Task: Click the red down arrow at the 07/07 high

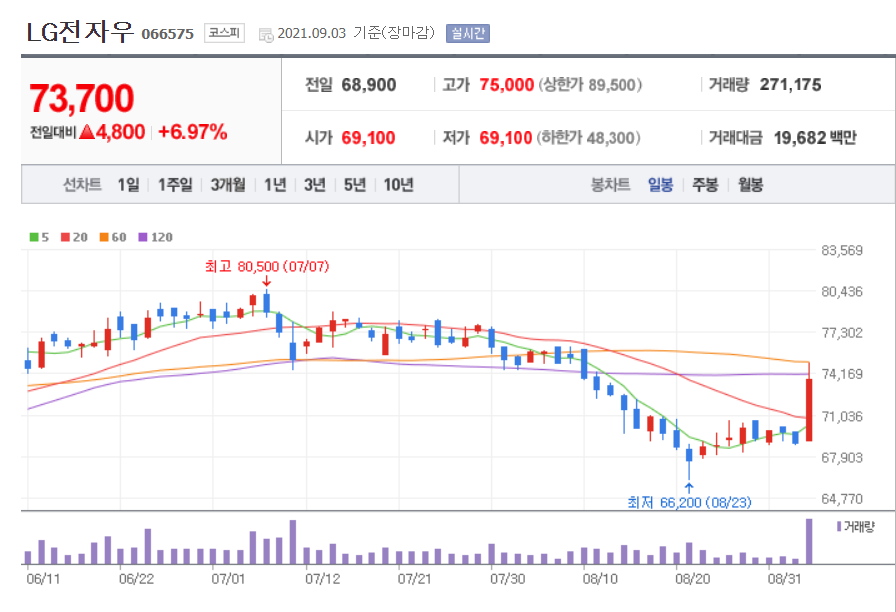Action: 266,281
